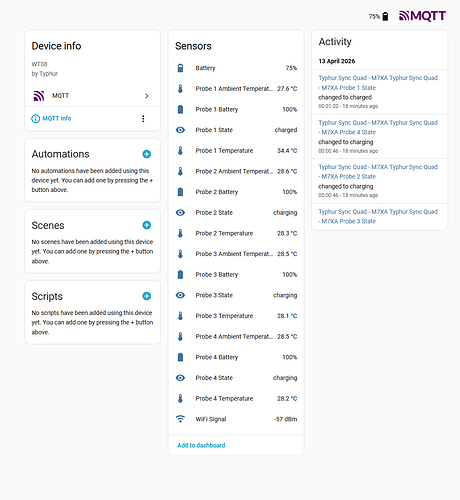Open the MQTT Info link

[51, 118]
